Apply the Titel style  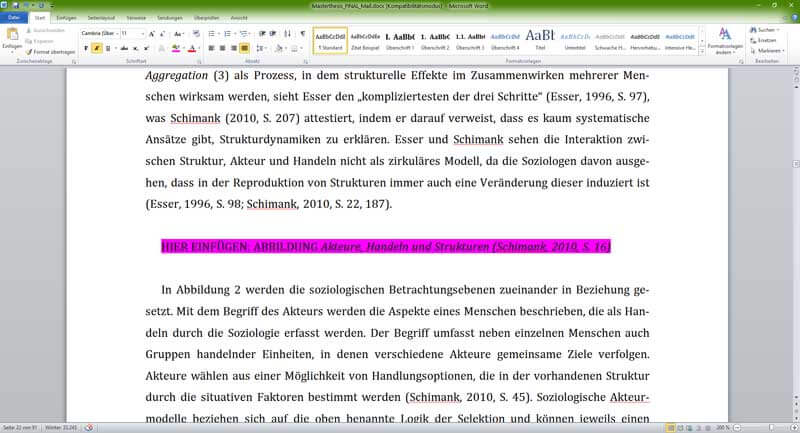pyautogui.click(x=540, y=41)
